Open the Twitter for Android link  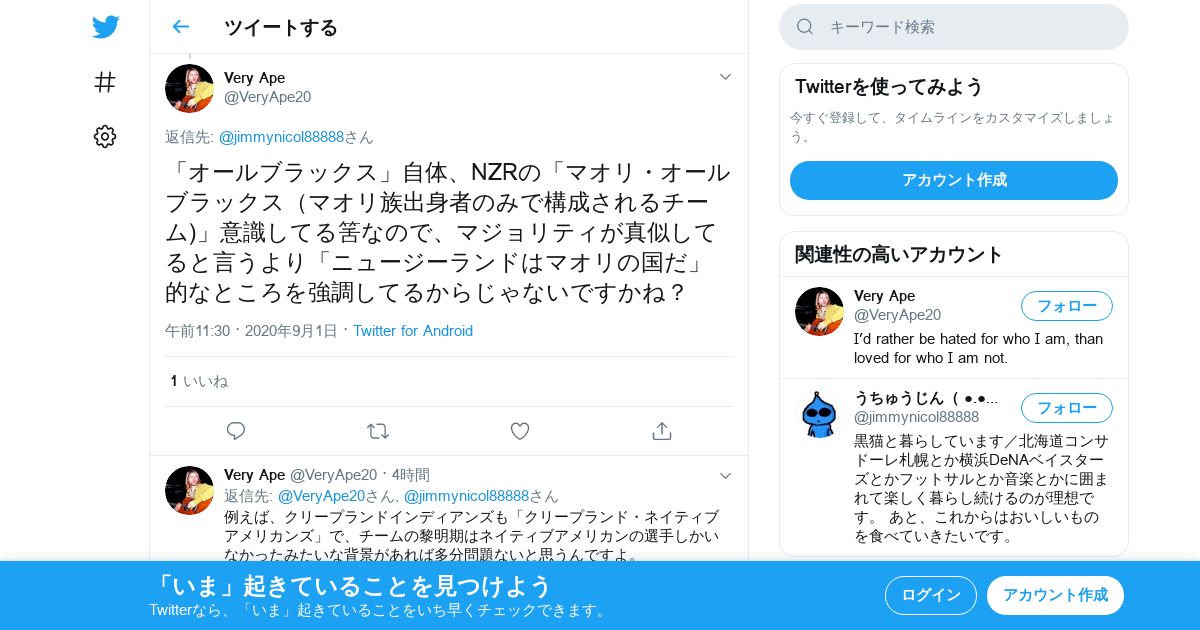[413, 331]
